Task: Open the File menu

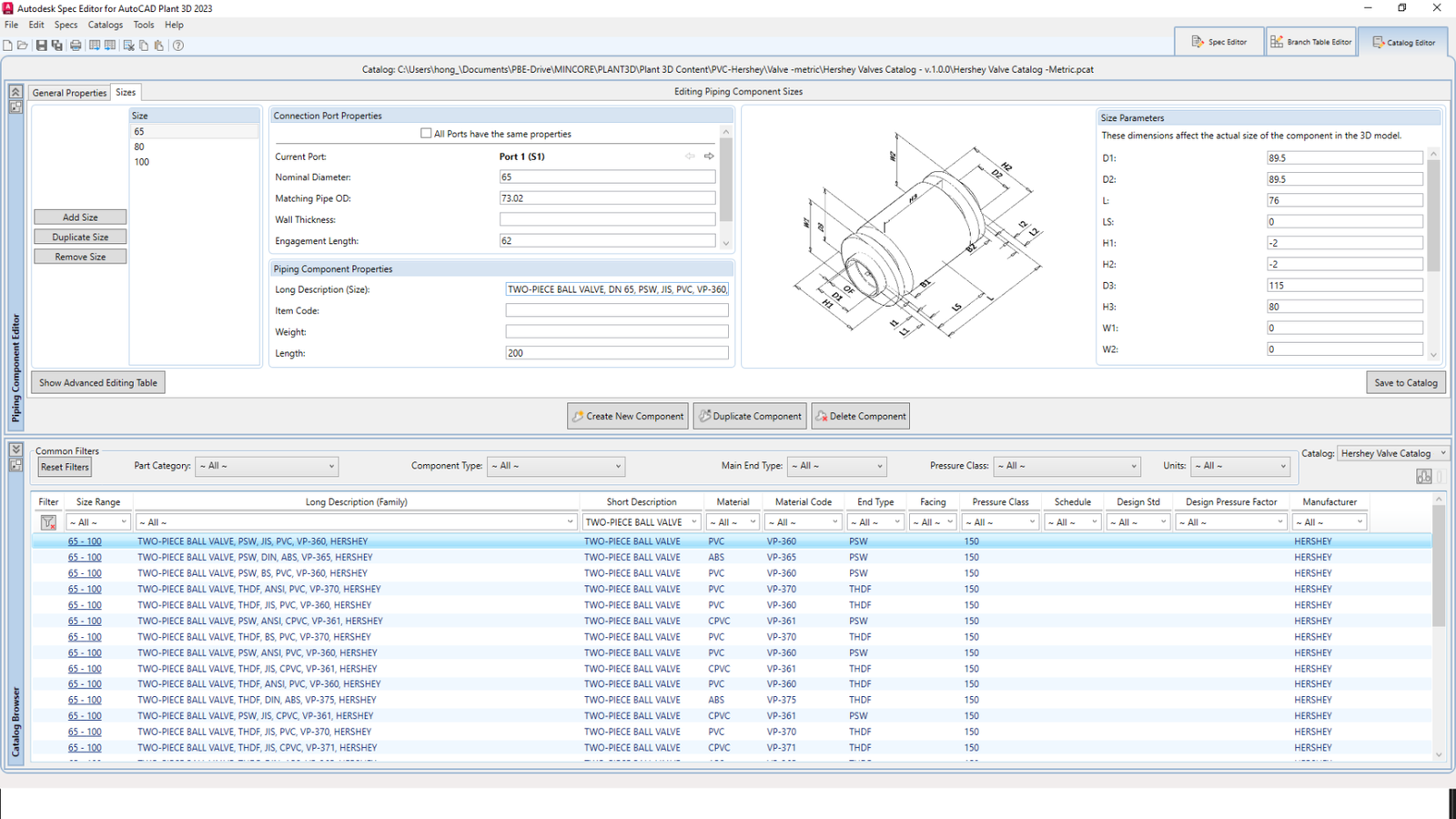Action: pyautogui.click(x=11, y=25)
